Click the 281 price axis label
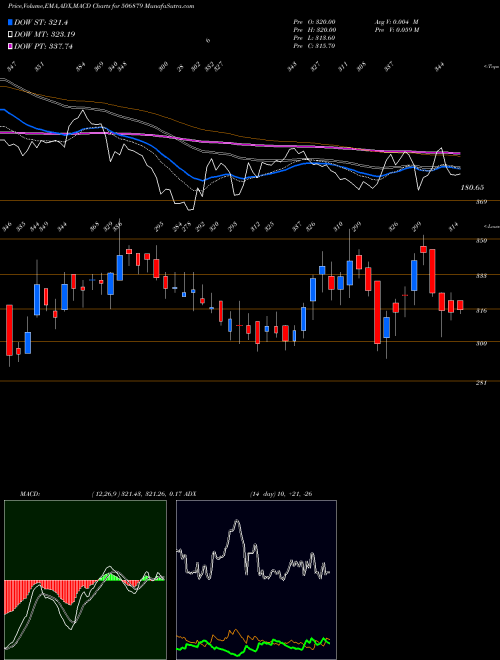500x660 pixels. (x=481, y=383)
